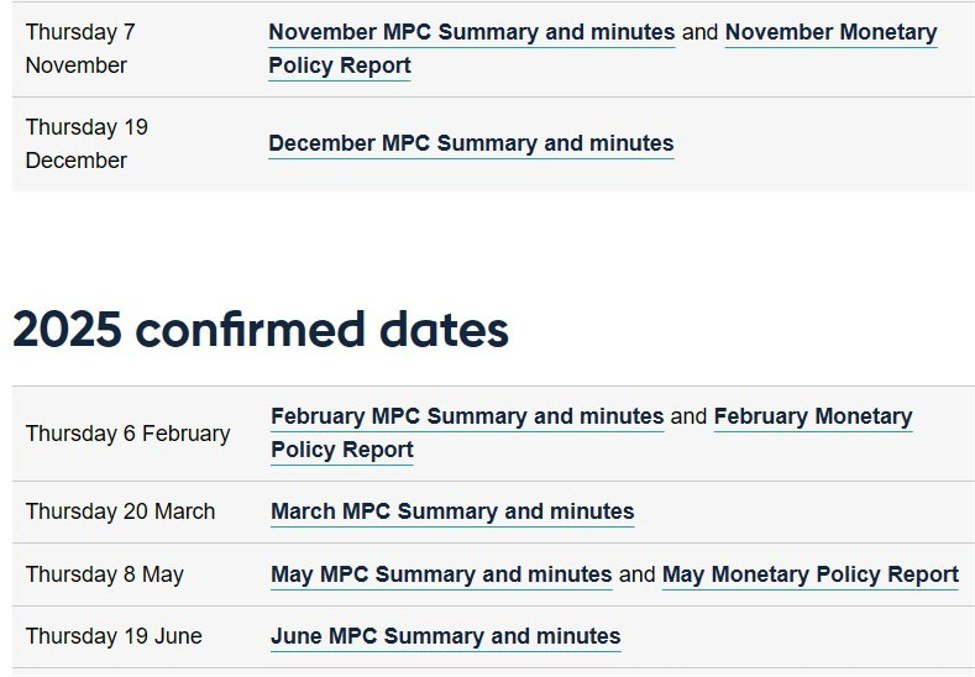Click the 'Thursday 8 May' date text
The image size is (975, 677).
click(x=105, y=575)
